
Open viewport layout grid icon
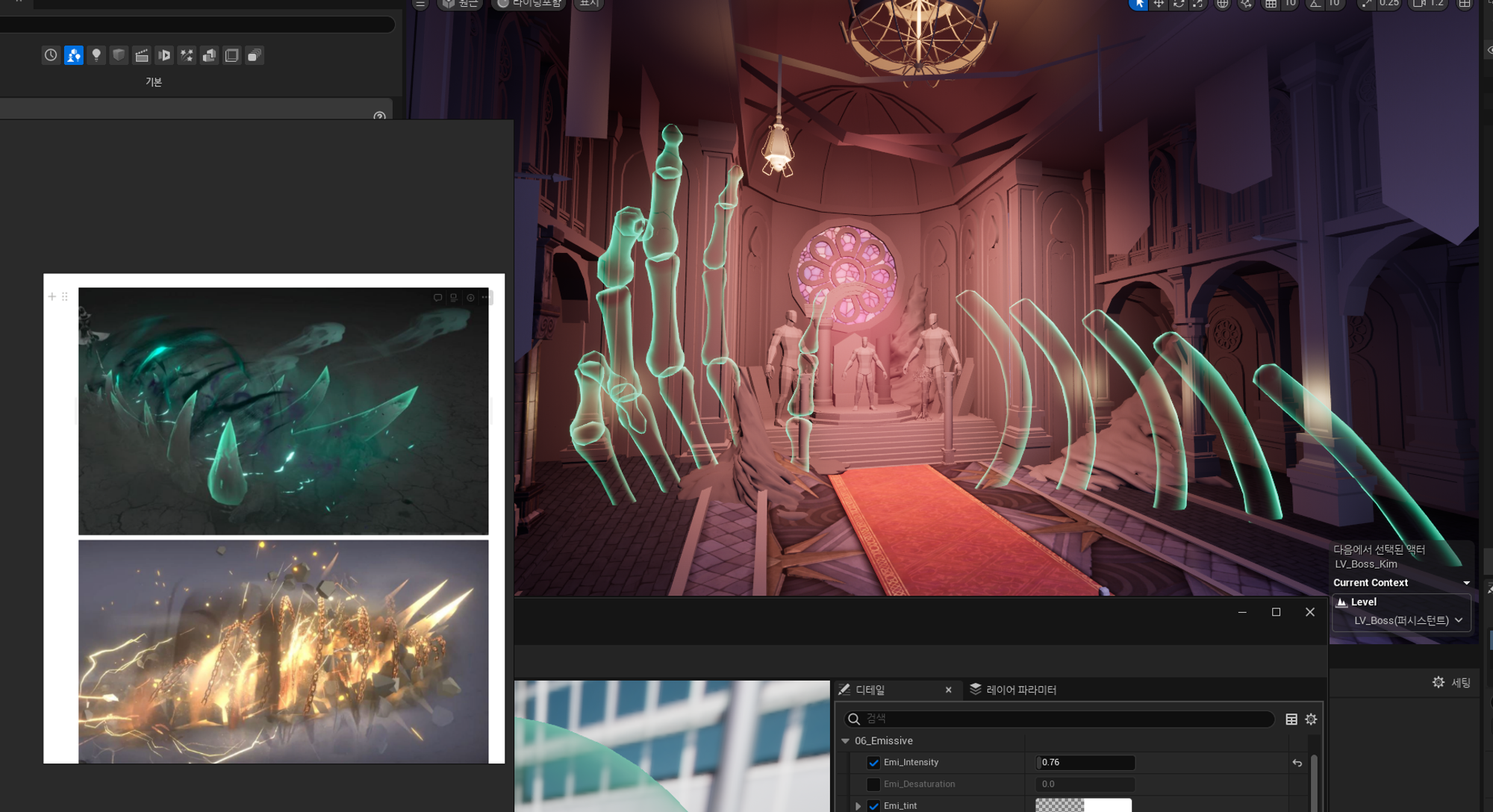click(x=1465, y=4)
